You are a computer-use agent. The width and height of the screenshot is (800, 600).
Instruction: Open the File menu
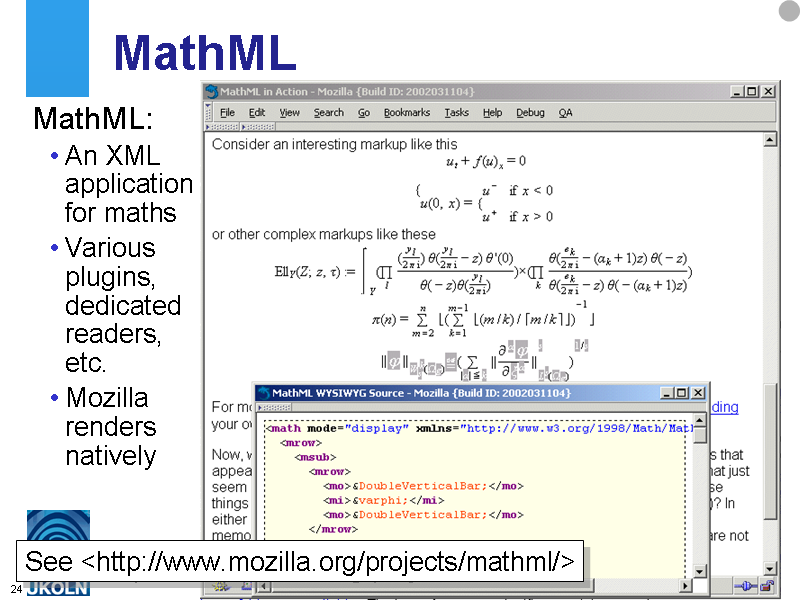pos(227,112)
